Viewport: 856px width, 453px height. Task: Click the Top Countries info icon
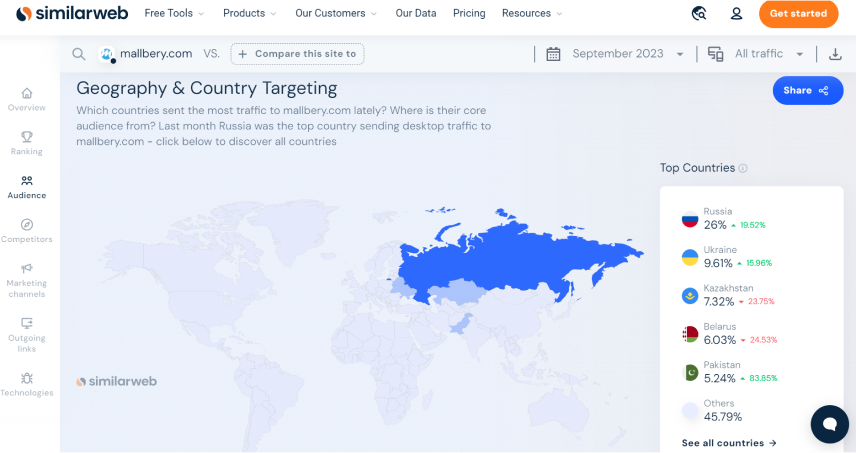coord(743,168)
